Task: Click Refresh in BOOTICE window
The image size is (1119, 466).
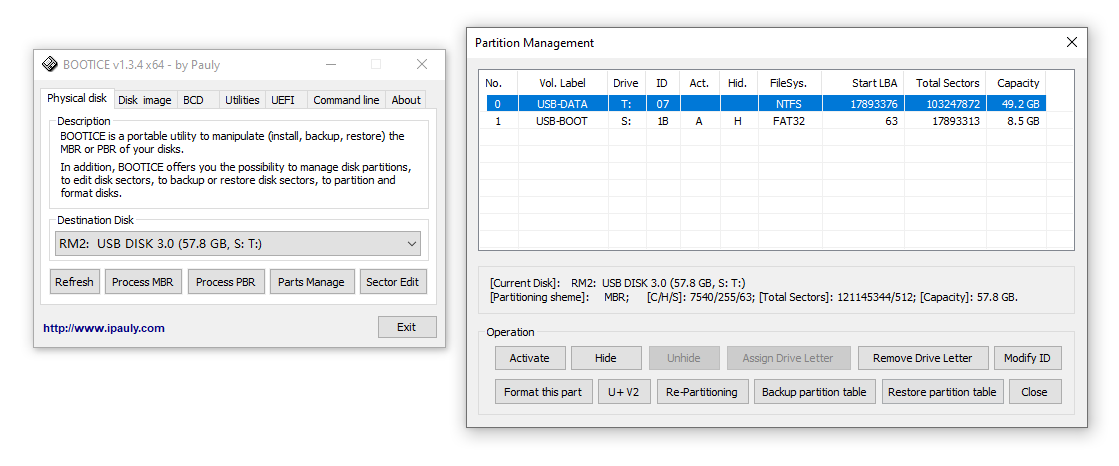Action: (74, 282)
